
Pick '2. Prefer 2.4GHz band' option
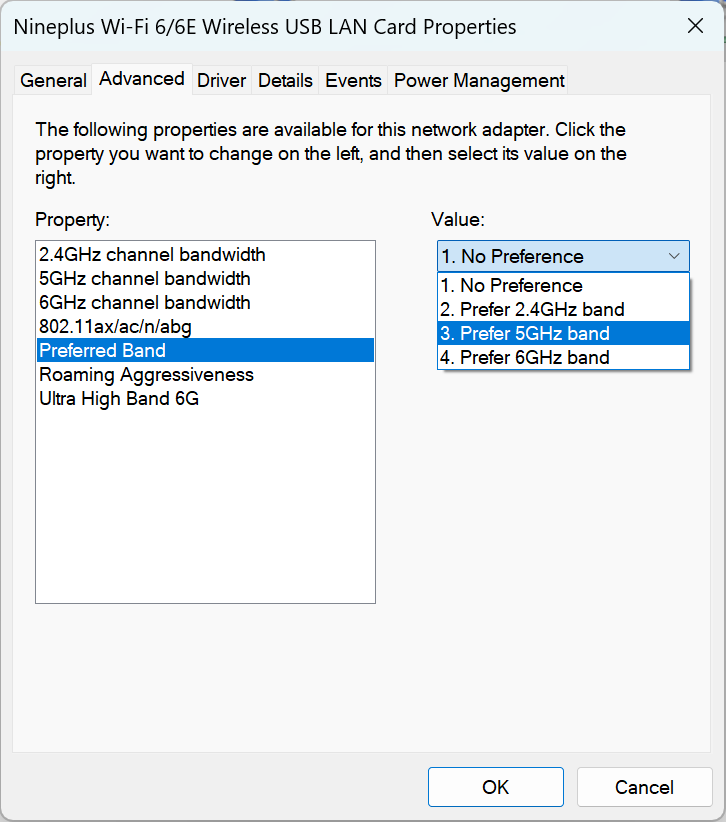pyautogui.click(x=564, y=310)
